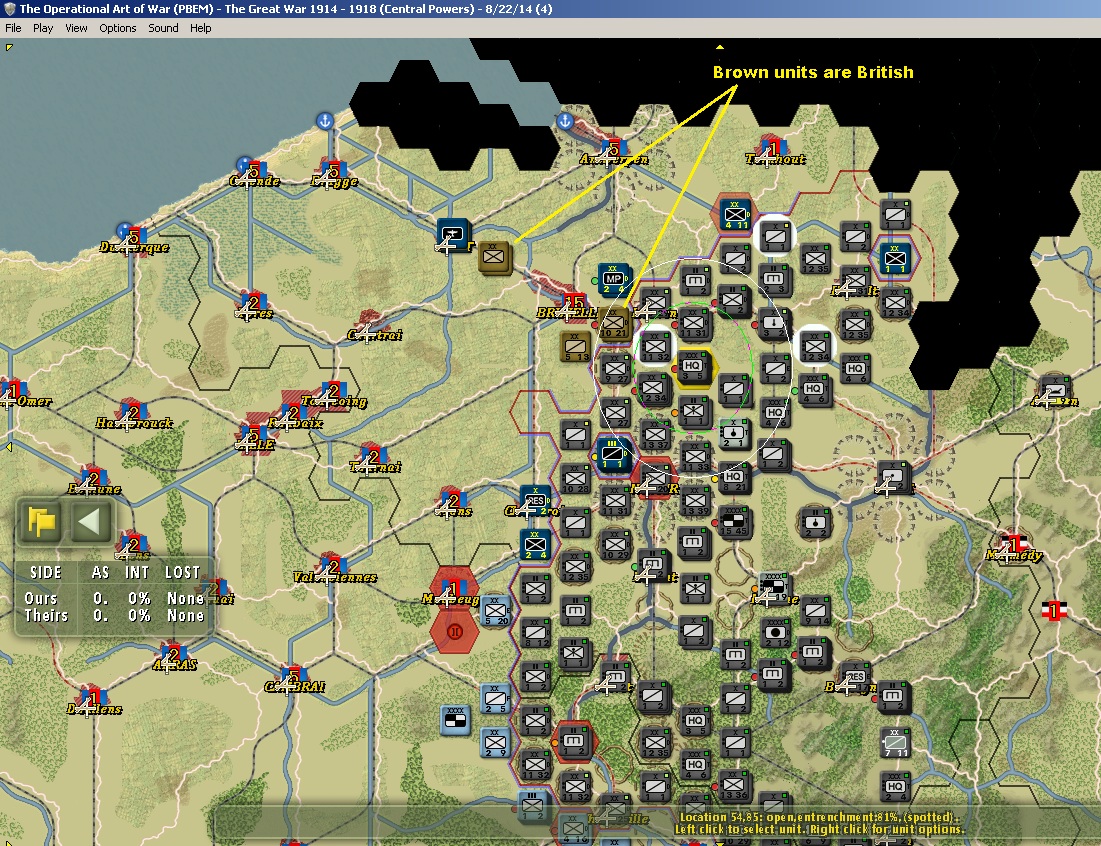Viewport: 1101px width, 846px height.
Task: Select the brown British cavalry unit 5-13
Action: (x=576, y=348)
